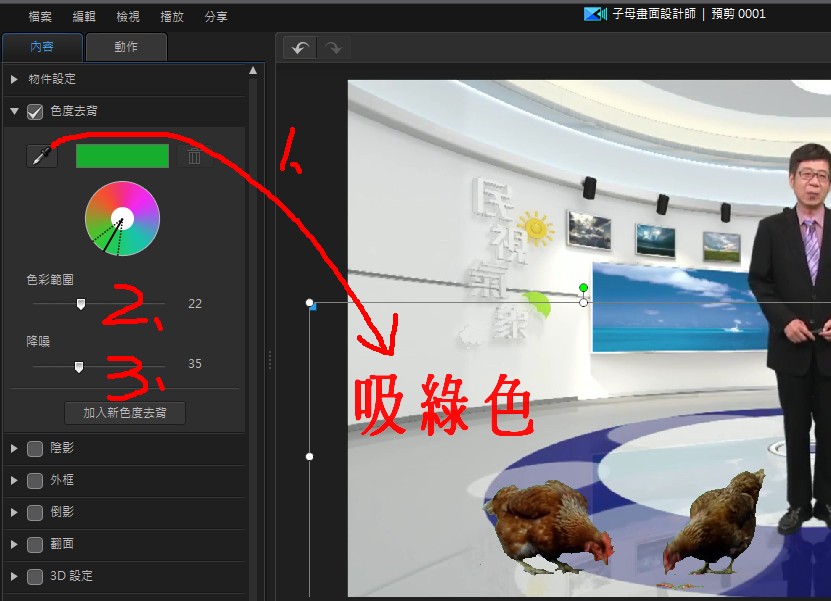The height and width of the screenshot is (601, 831).
Task: Click the green rotation handle on object
Action: pyautogui.click(x=583, y=287)
